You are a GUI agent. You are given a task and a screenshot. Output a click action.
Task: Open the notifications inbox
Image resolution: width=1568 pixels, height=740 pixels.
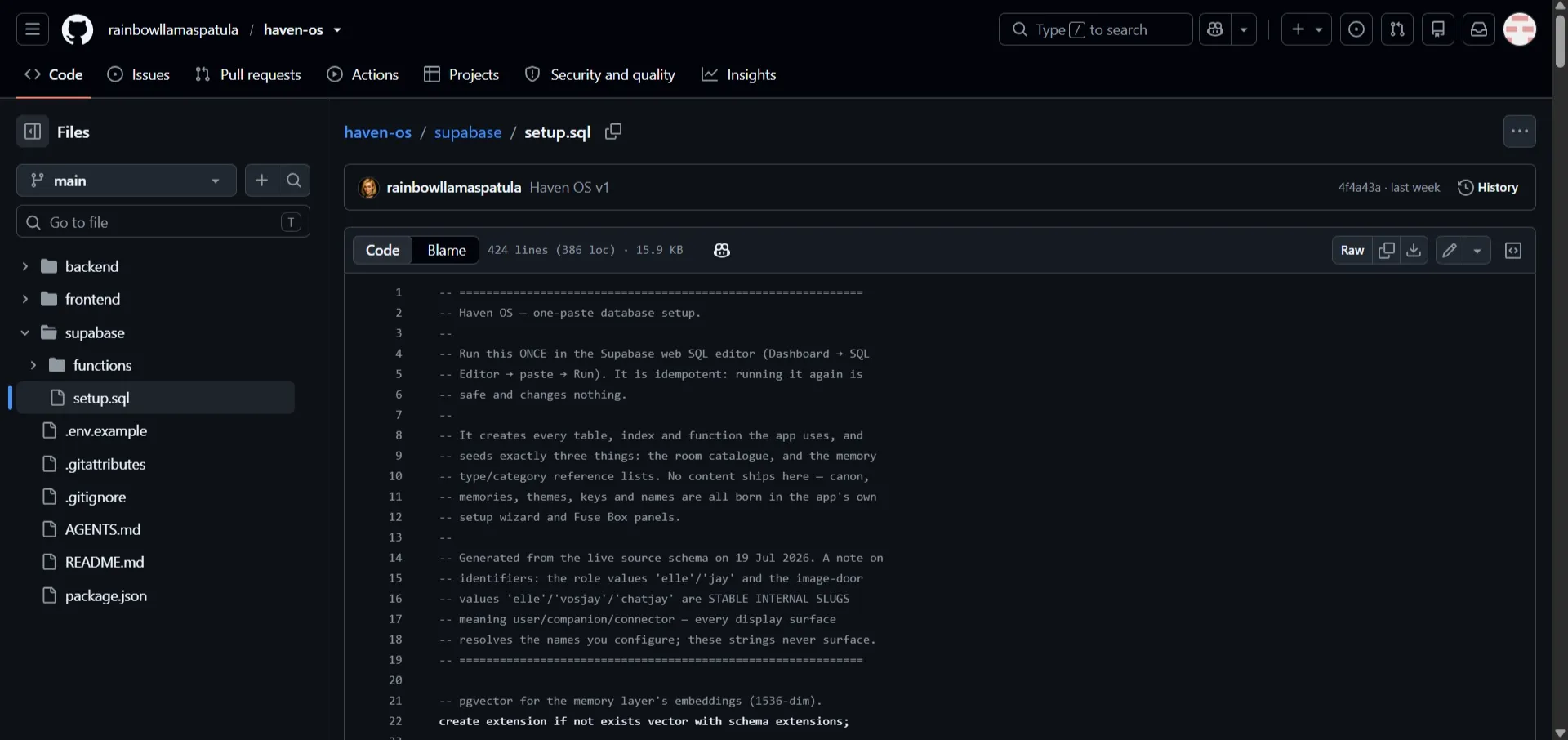pyautogui.click(x=1479, y=29)
